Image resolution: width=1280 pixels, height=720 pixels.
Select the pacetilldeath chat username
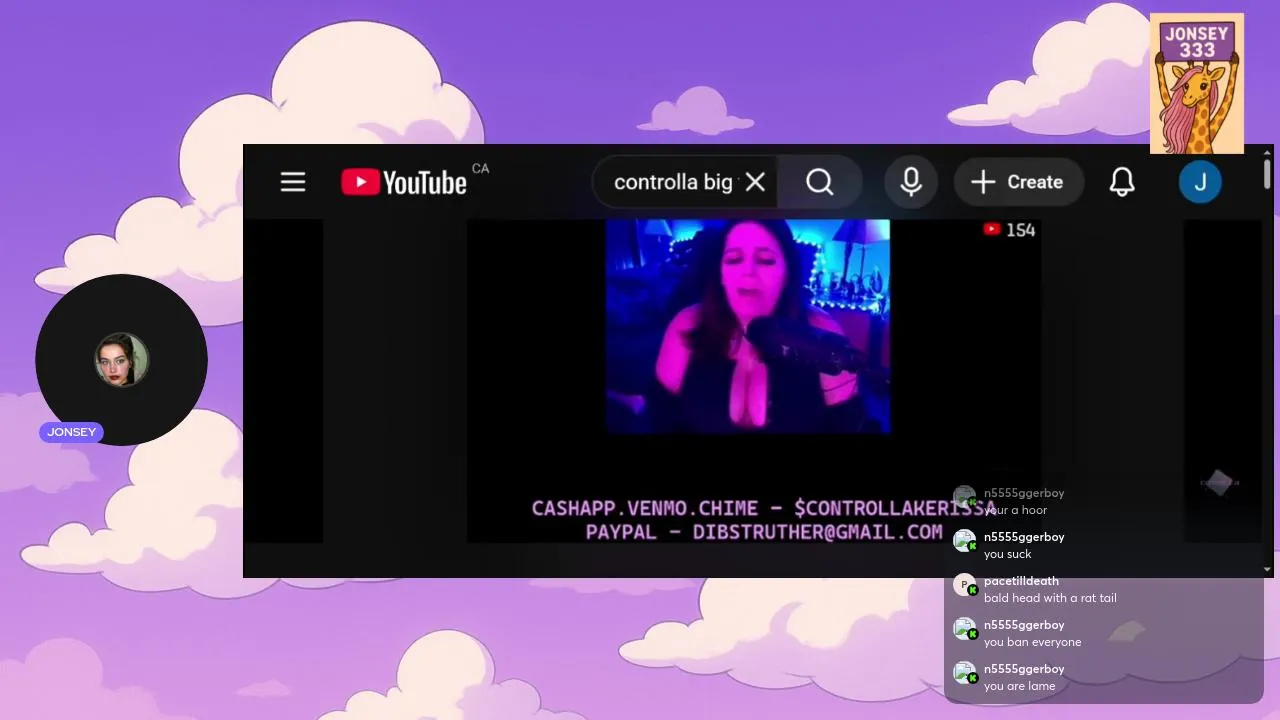[1021, 581]
